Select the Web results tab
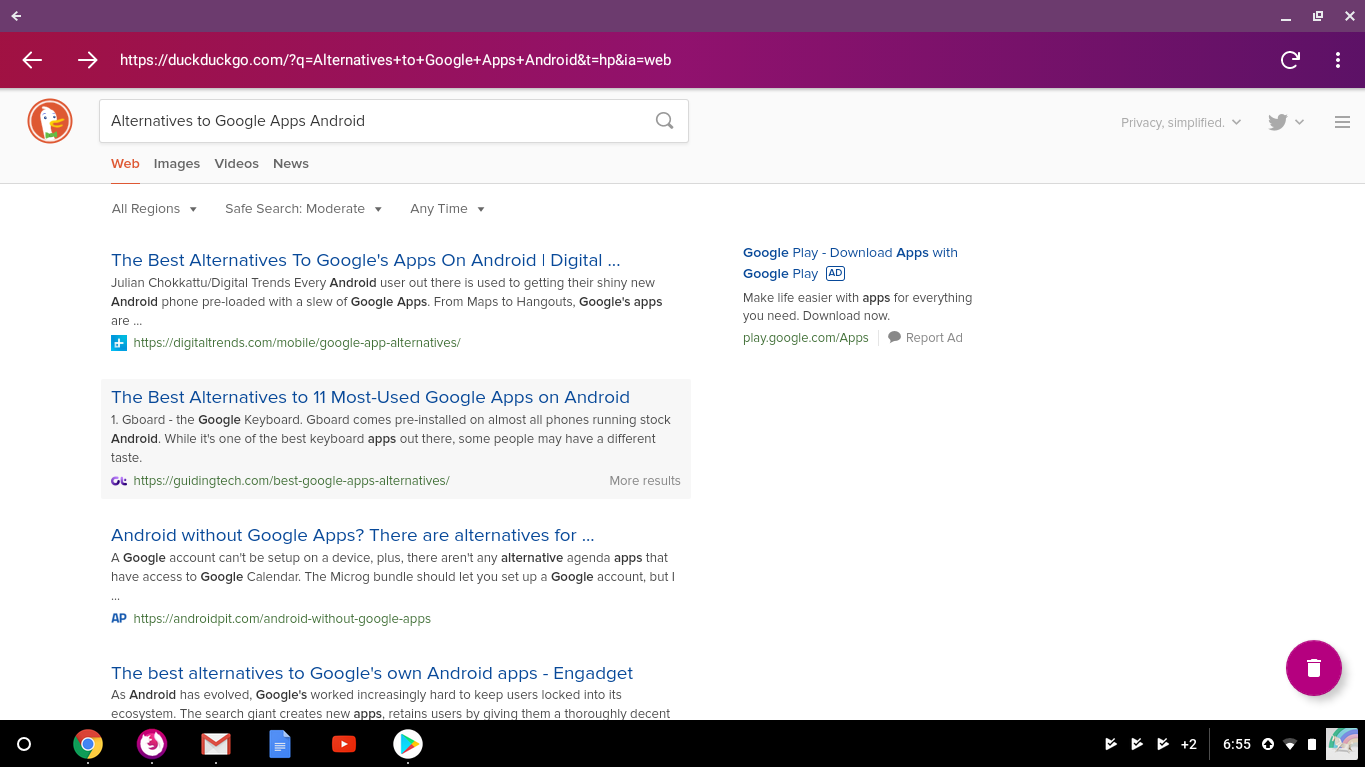Image resolution: width=1365 pixels, height=767 pixels. 125,164
